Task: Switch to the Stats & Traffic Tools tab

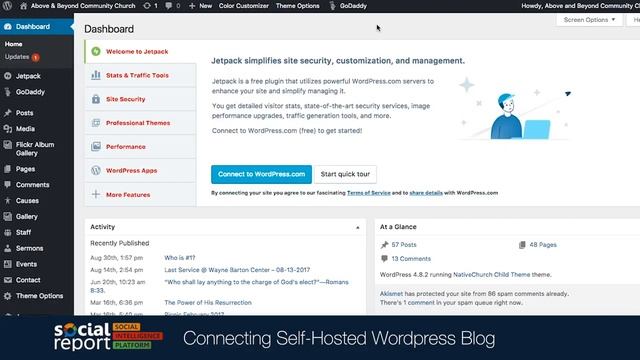Action: (x=140, y=75)
